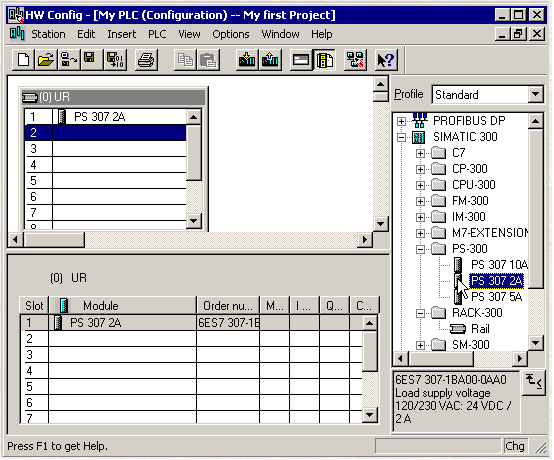Open the PLC menu
The height and width of the screenshot is (460, 554).
[157, 34]
